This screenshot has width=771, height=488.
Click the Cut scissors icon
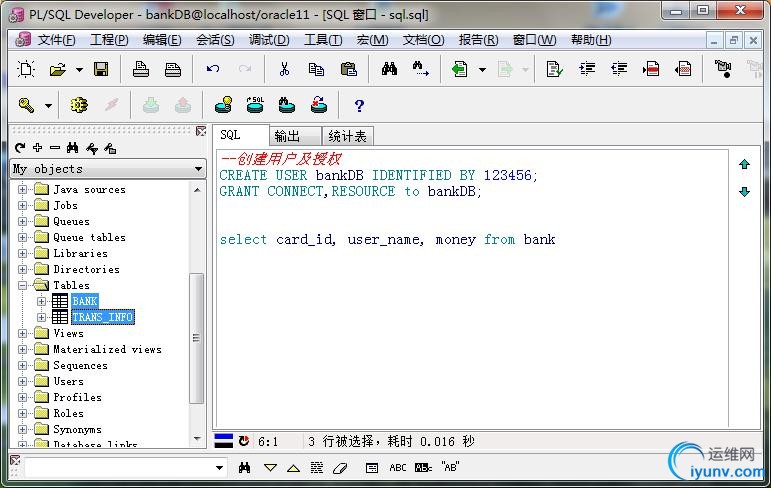284,69
